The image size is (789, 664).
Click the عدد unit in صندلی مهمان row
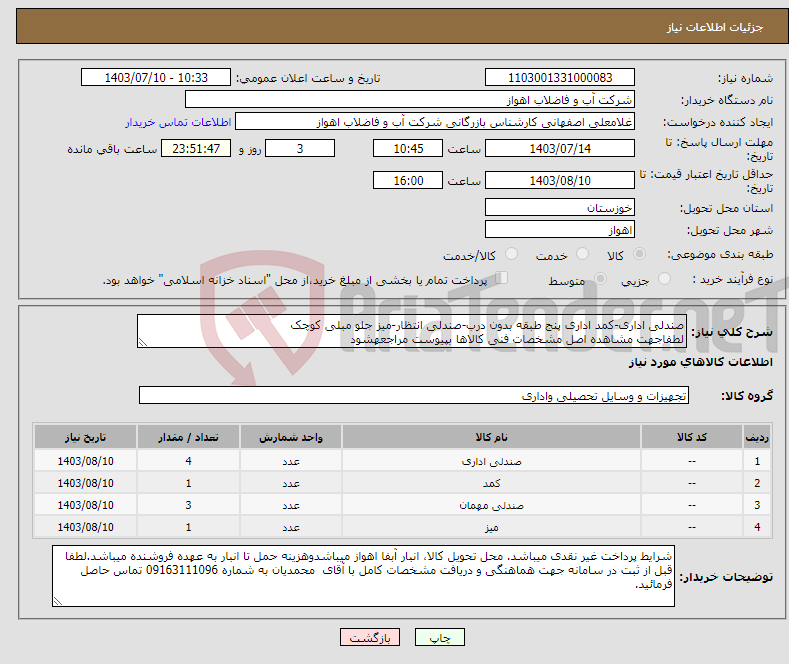tap(291, 505)
